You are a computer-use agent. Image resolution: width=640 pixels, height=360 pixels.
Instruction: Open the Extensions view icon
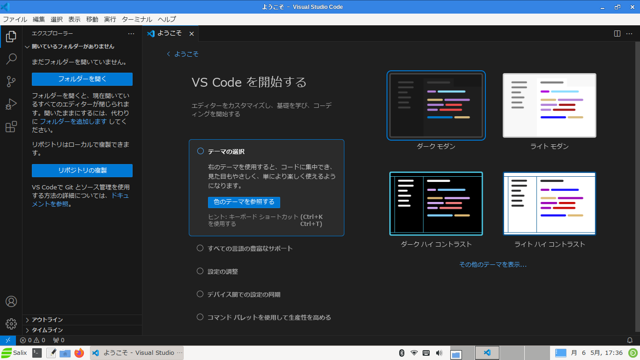point(11,127)
